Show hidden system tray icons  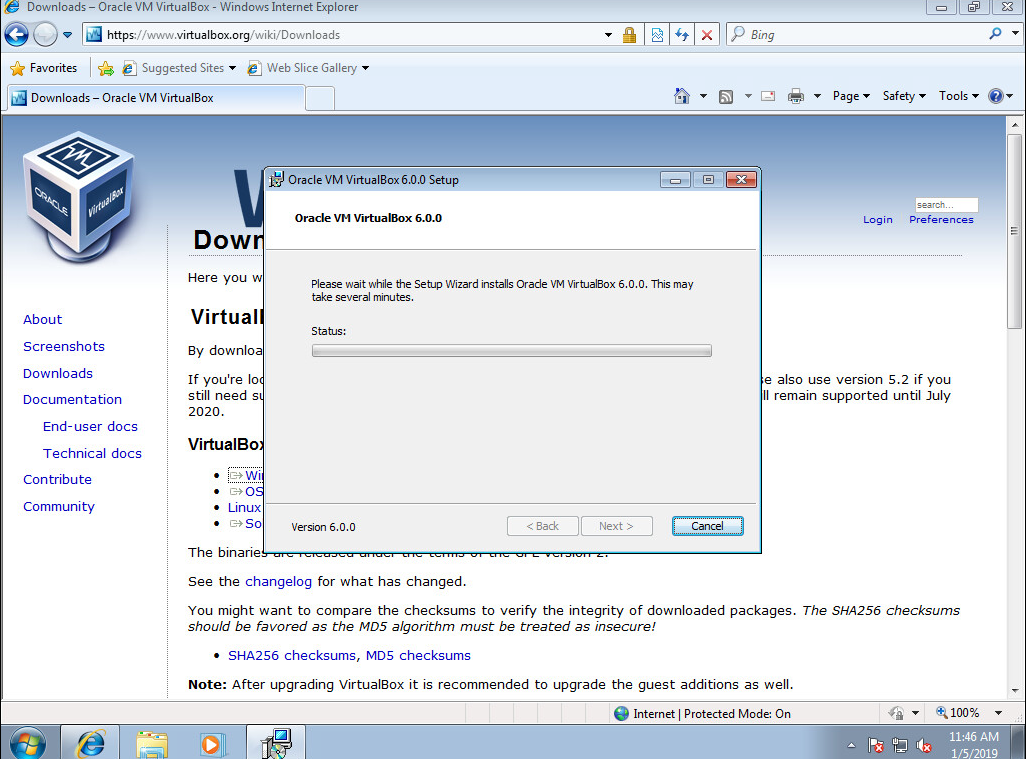click(x=851, y=745)
